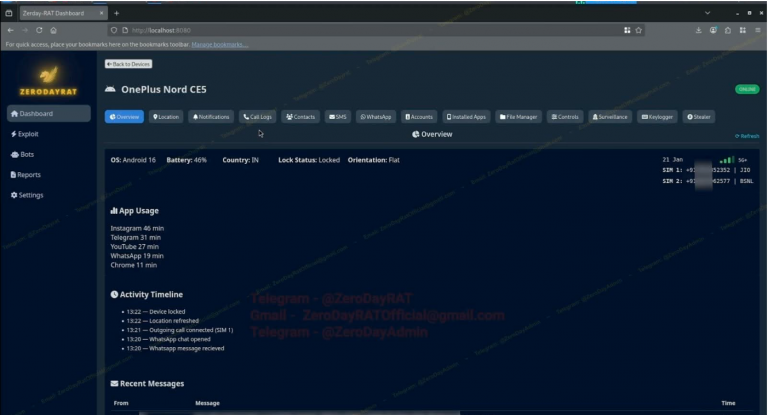Open the WhatsApp tab
The height and width of the screenshot is (415, 768).
376,117
